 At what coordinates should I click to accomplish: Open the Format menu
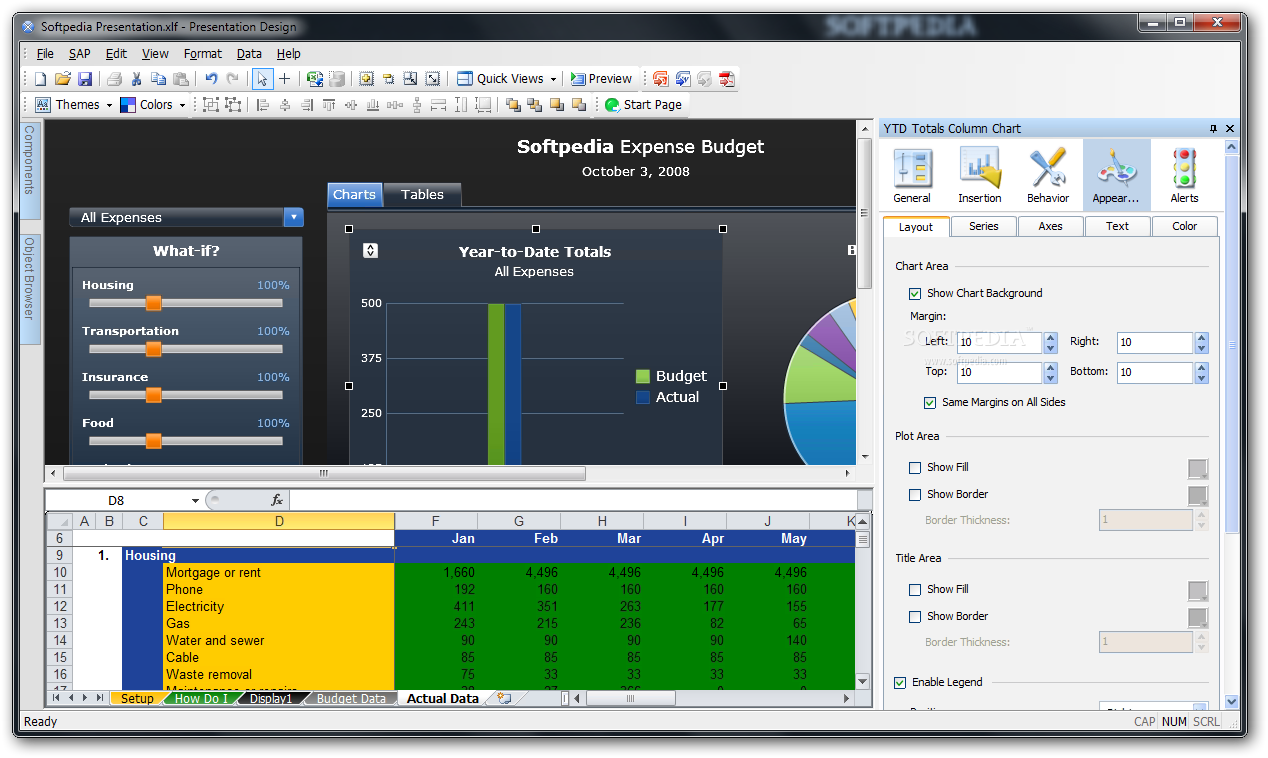[203, 54]
